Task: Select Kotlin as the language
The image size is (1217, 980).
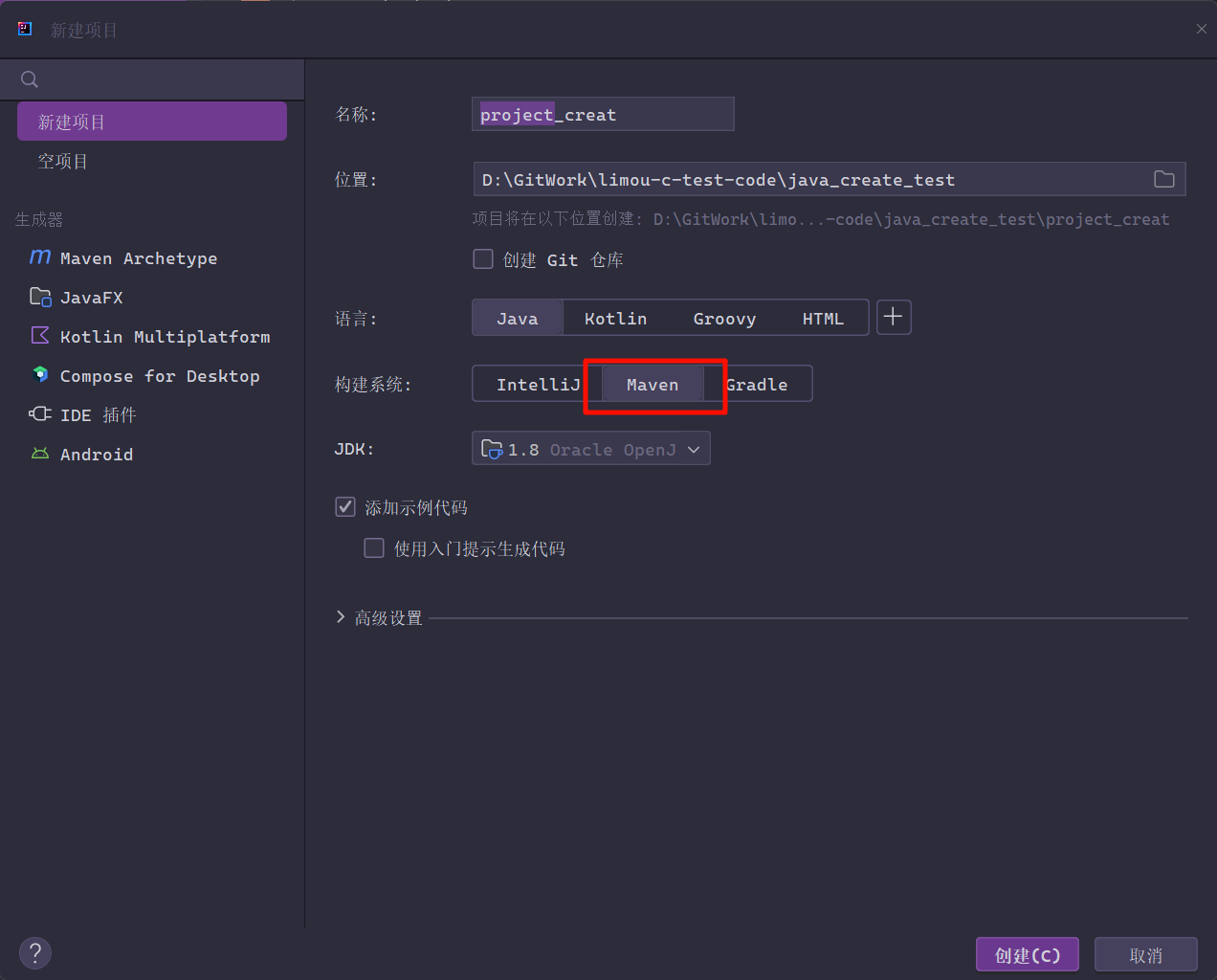Action: pos(615,319)
